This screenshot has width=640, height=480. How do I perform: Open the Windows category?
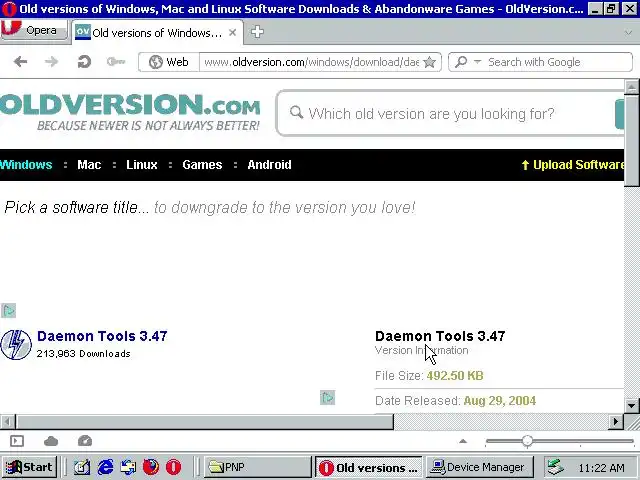click(x=26, y=165)
